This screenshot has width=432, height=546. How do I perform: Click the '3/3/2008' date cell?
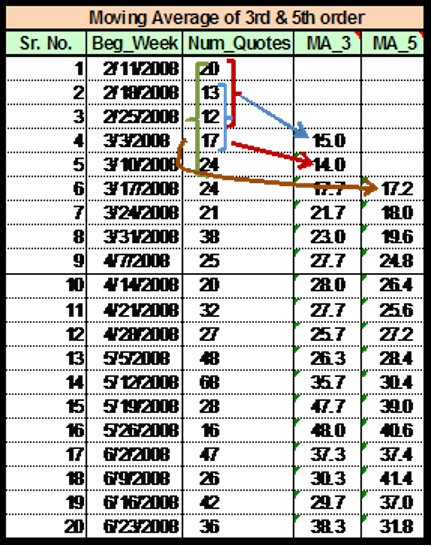pyautogui.click(x=134, y=141)
